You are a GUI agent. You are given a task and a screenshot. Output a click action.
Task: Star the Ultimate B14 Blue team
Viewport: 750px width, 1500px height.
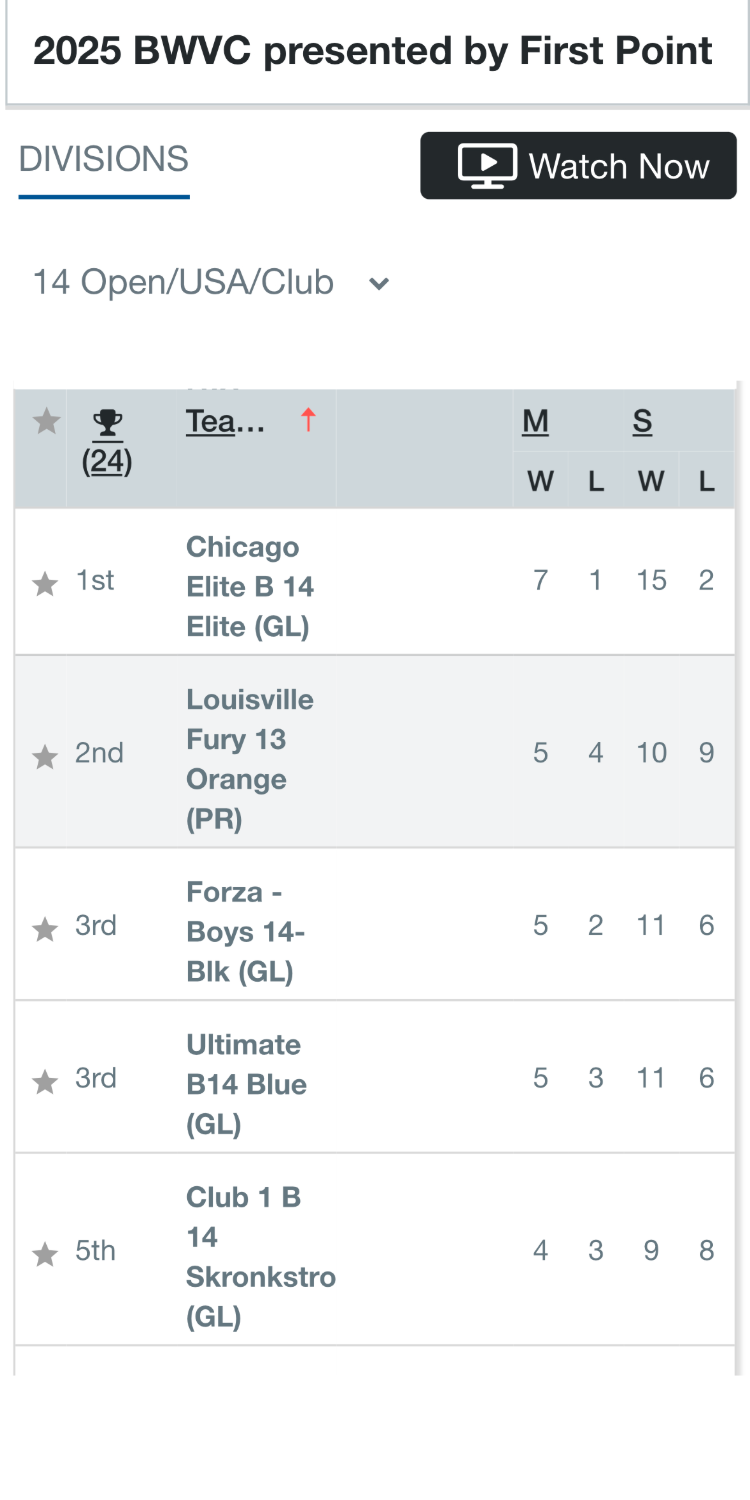tap(45, 1082)
